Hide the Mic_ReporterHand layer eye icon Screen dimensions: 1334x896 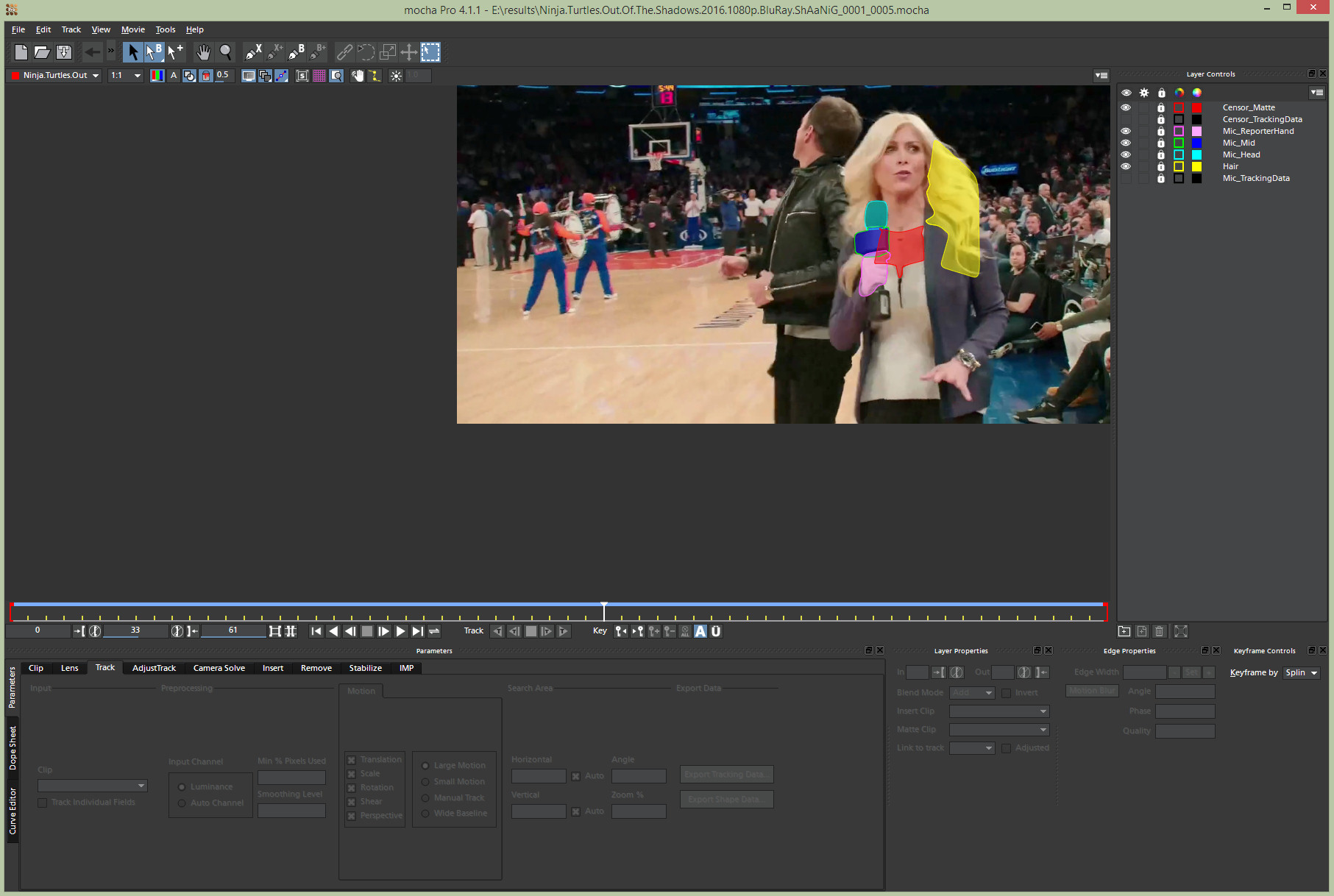pyautogui.click(x=1126, y=131)
